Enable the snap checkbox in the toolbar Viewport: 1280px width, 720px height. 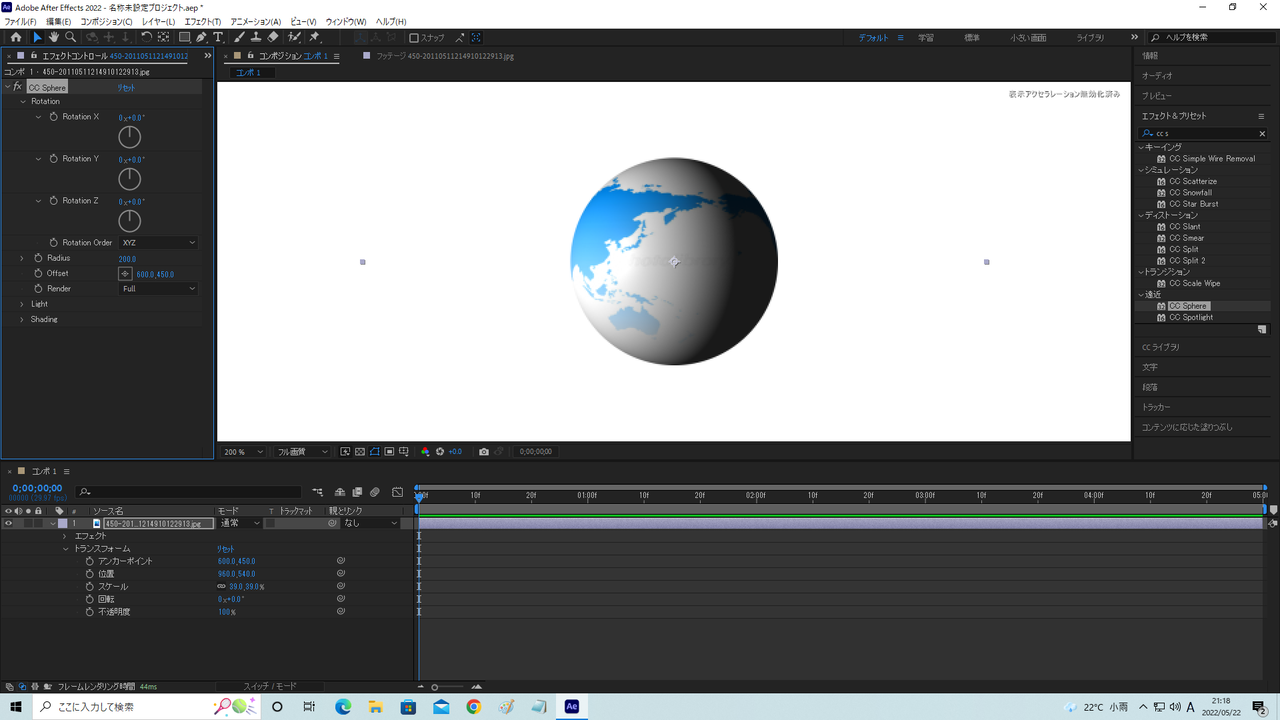412,37
